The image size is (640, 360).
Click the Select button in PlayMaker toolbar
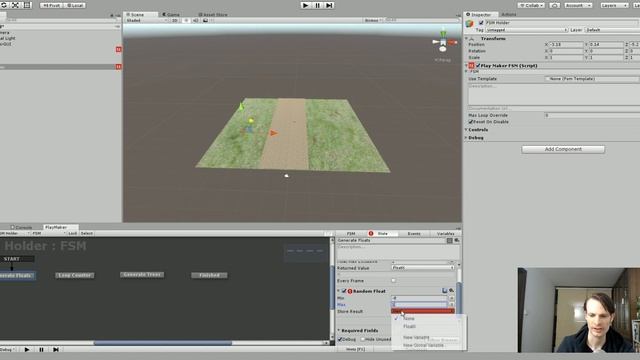click(87, 233)
